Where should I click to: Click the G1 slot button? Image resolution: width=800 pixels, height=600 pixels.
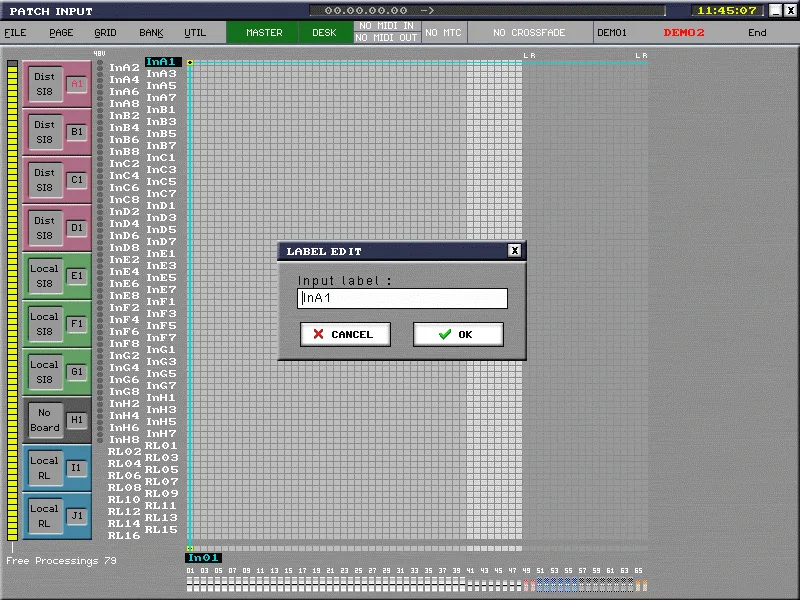pos(77,372)
